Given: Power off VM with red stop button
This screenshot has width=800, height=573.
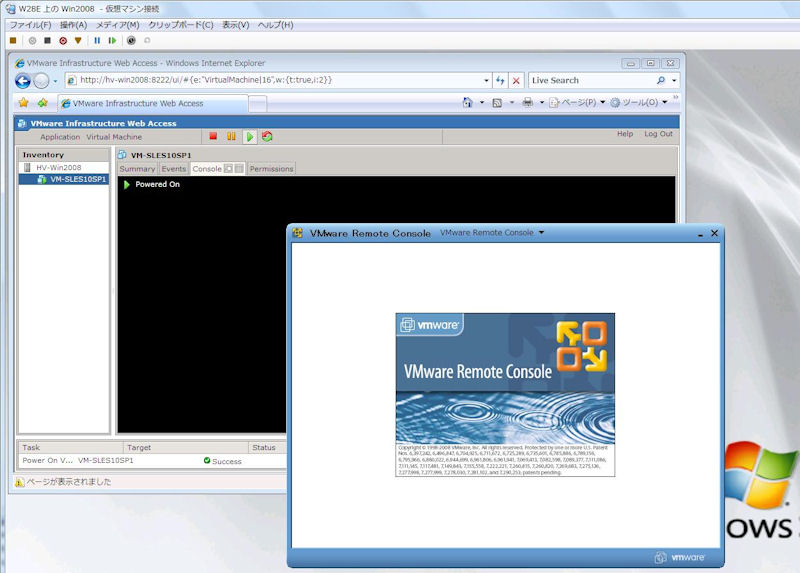Looking at the screenshot, I should [213, 136].
